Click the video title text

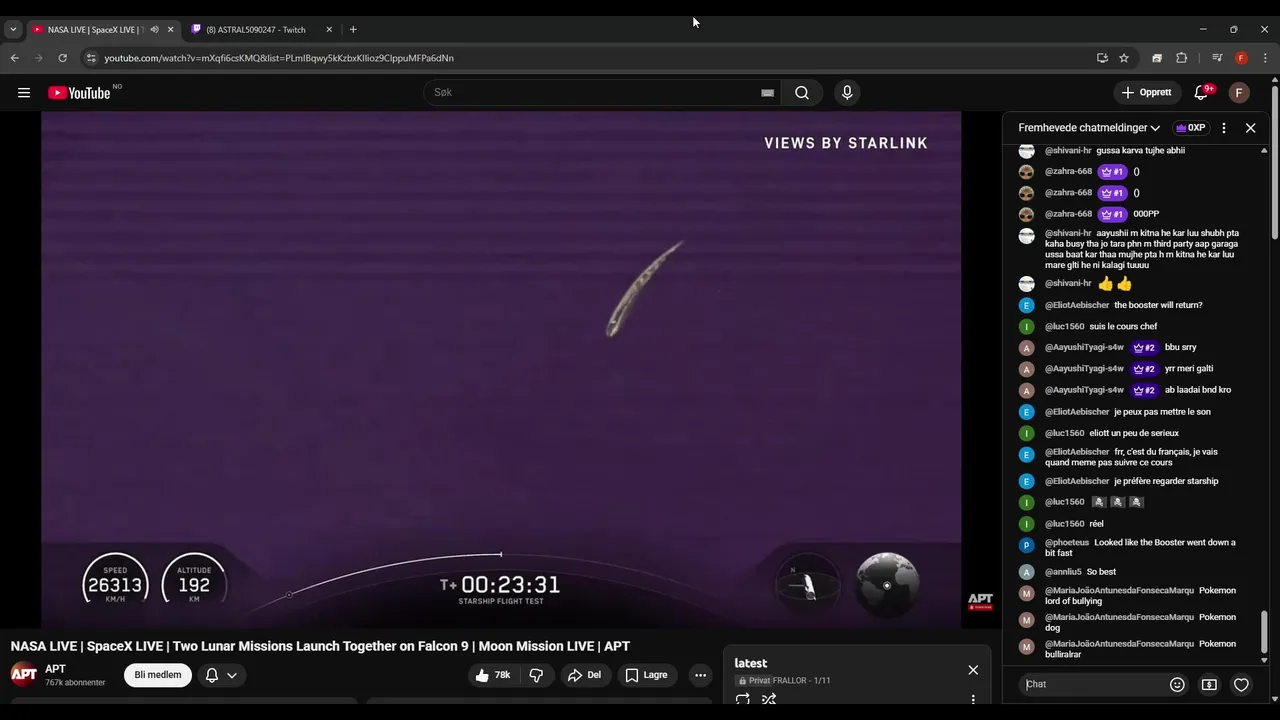tap(320, 646)
